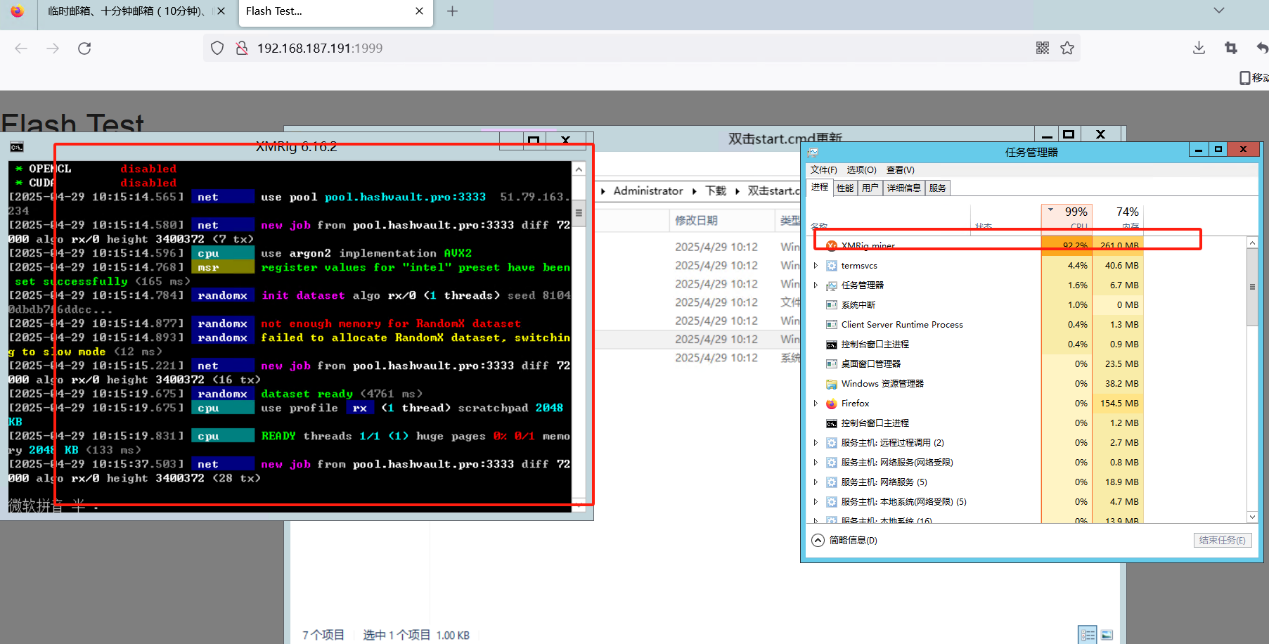Expand the Firefox process group
This screenshot has height=644, width=1269.
click(x=816, y=403)
